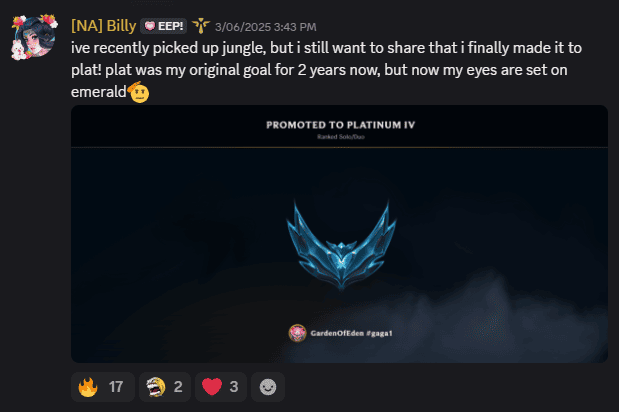
Task: Click the GardenOfEden summoner profile icon
Action: 297,333
